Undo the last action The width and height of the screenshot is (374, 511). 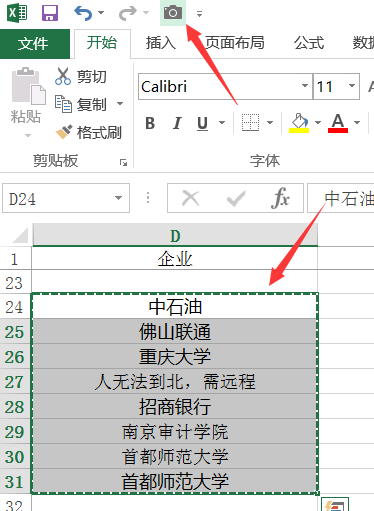pos(83,13)
